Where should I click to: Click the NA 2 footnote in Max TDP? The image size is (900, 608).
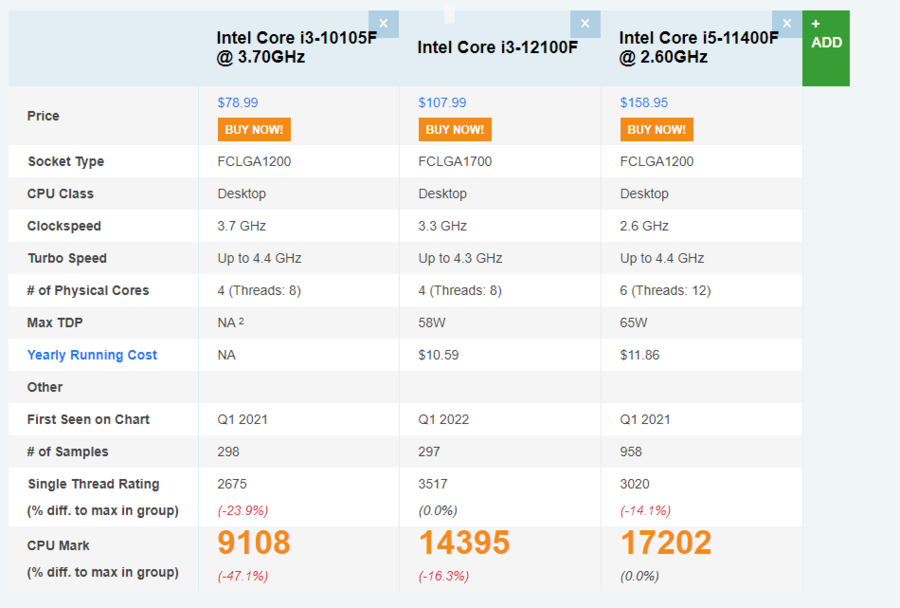point(231,323)
